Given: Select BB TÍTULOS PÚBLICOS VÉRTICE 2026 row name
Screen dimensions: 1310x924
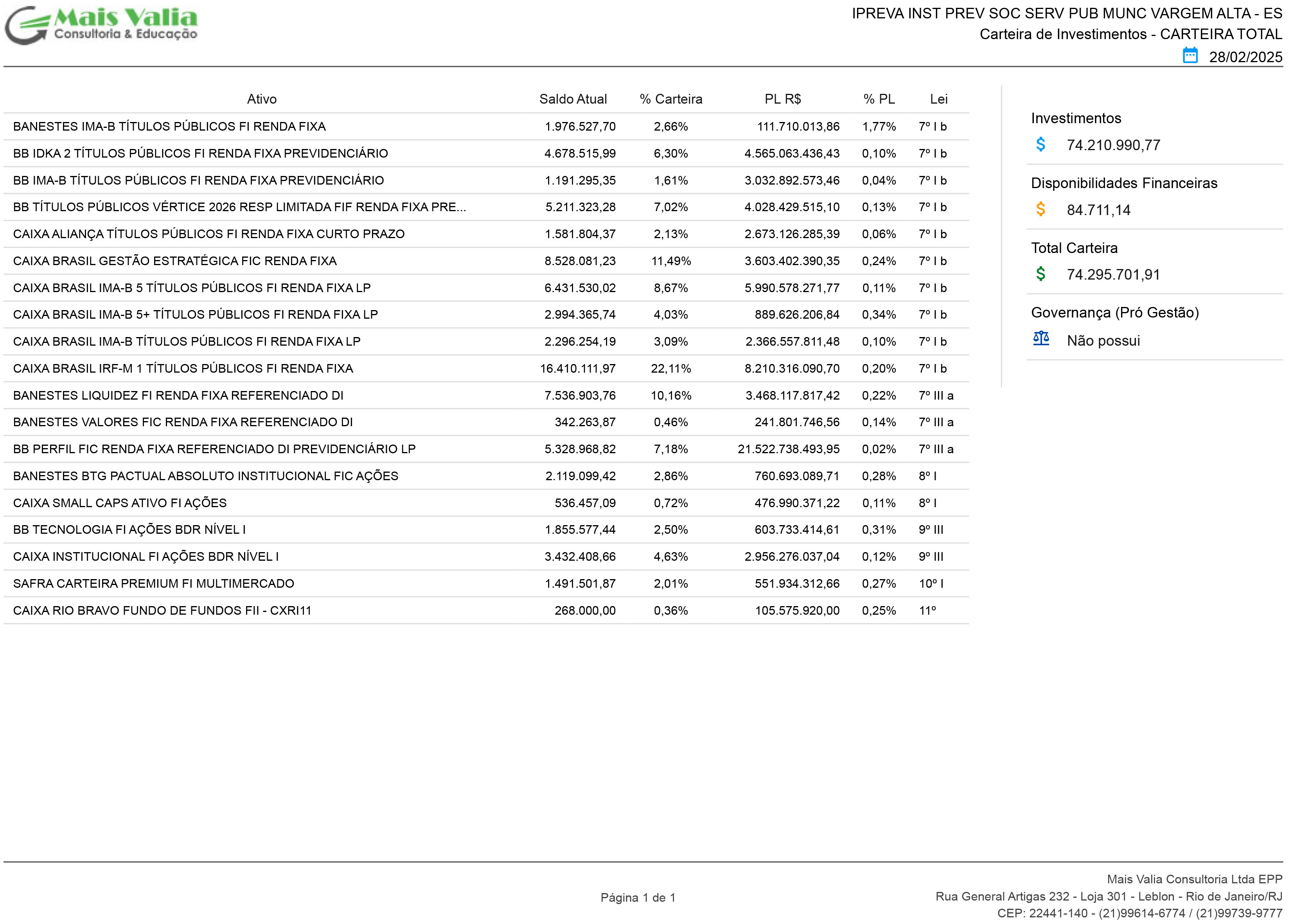Looking at the screenshot, I should [240, 207].
